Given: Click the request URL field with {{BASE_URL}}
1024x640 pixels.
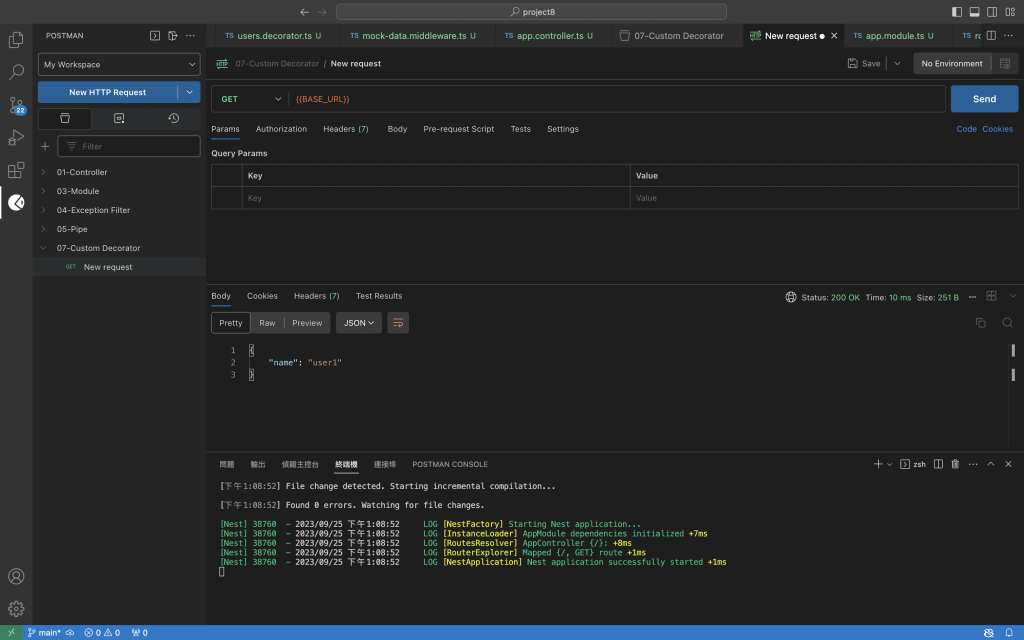Looking at the screenshot, I should click(x=616, y=99).
